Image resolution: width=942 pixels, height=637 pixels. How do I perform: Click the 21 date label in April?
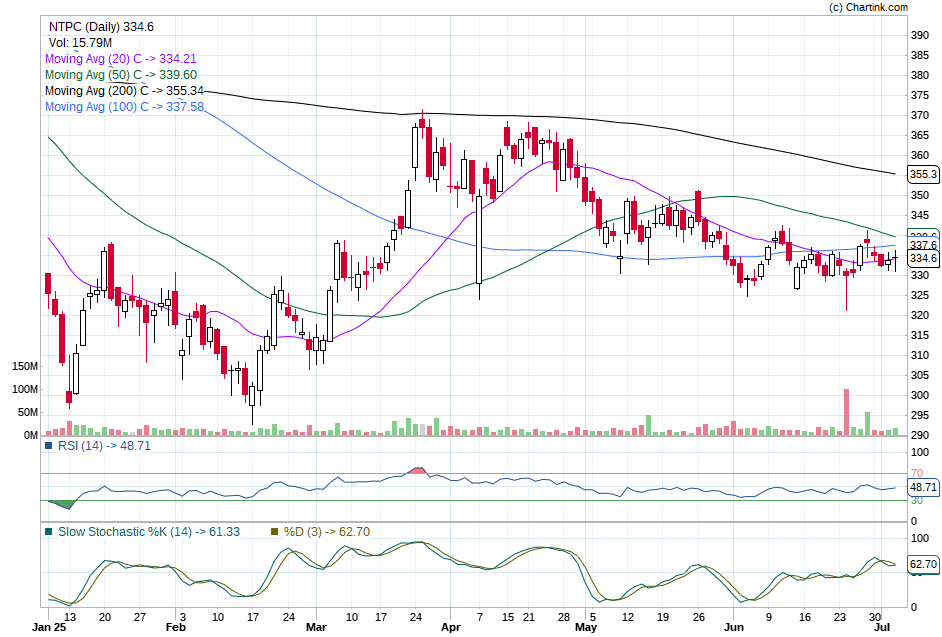[528, 617]
